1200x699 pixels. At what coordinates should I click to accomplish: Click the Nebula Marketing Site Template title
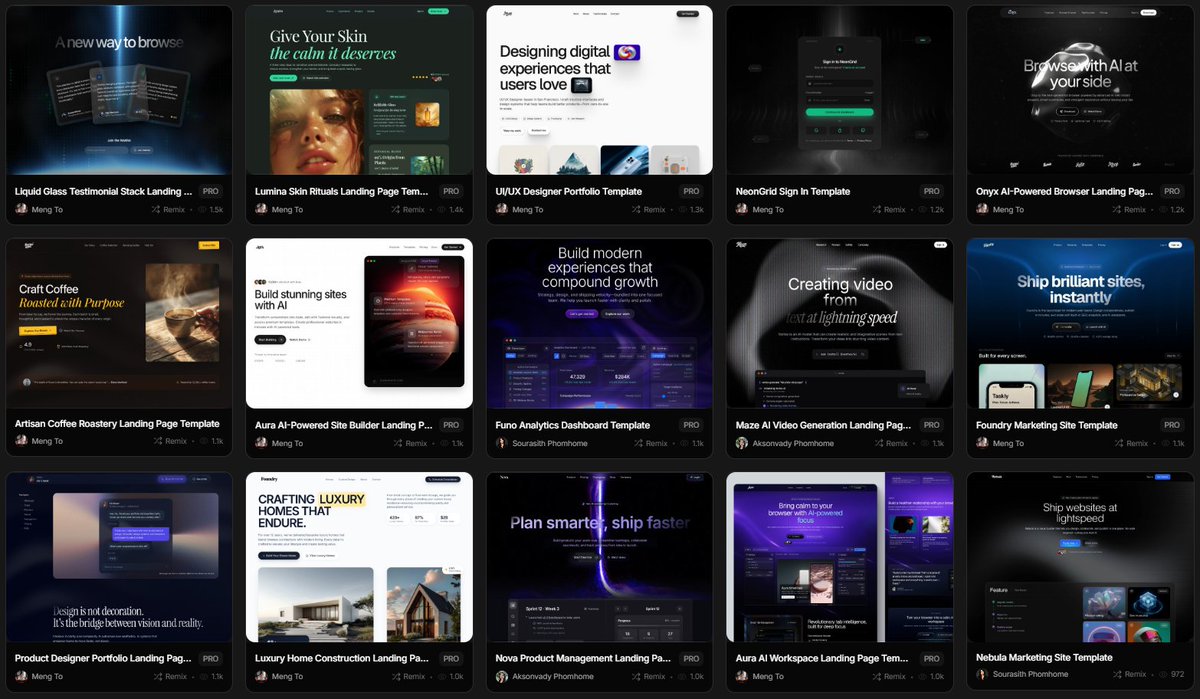(1044, 657)
